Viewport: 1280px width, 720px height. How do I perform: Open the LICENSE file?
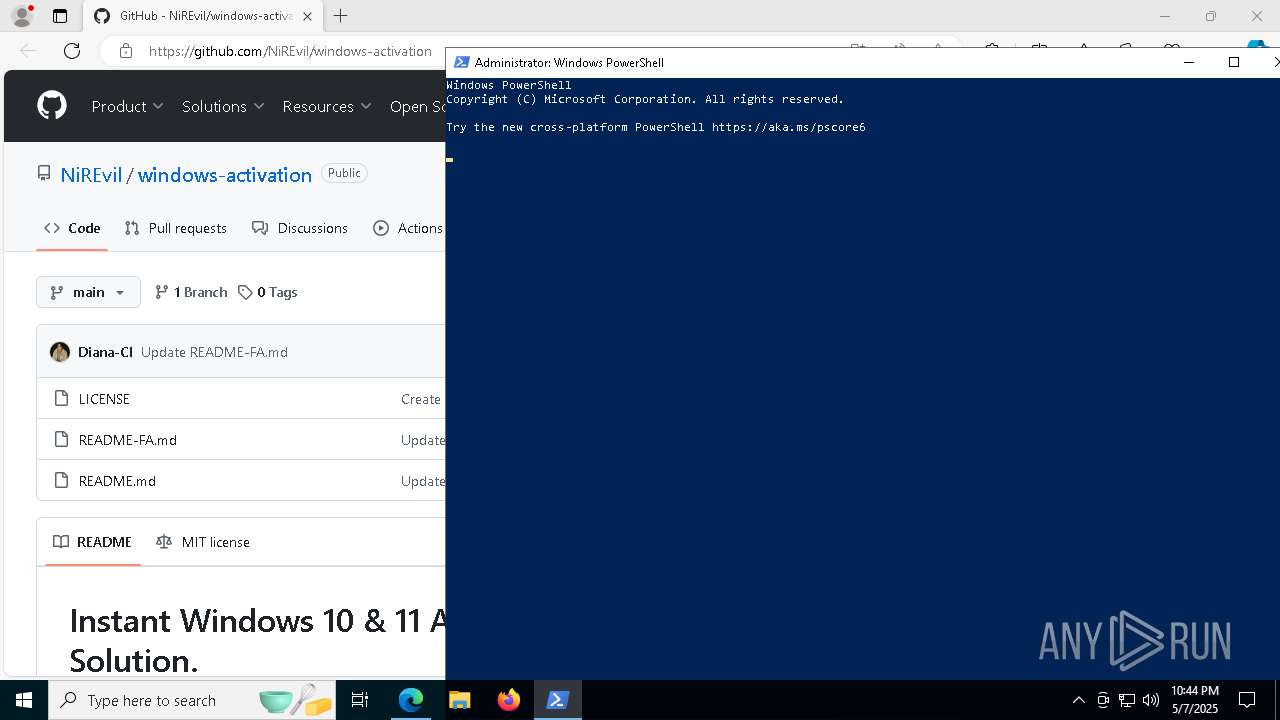104,399
